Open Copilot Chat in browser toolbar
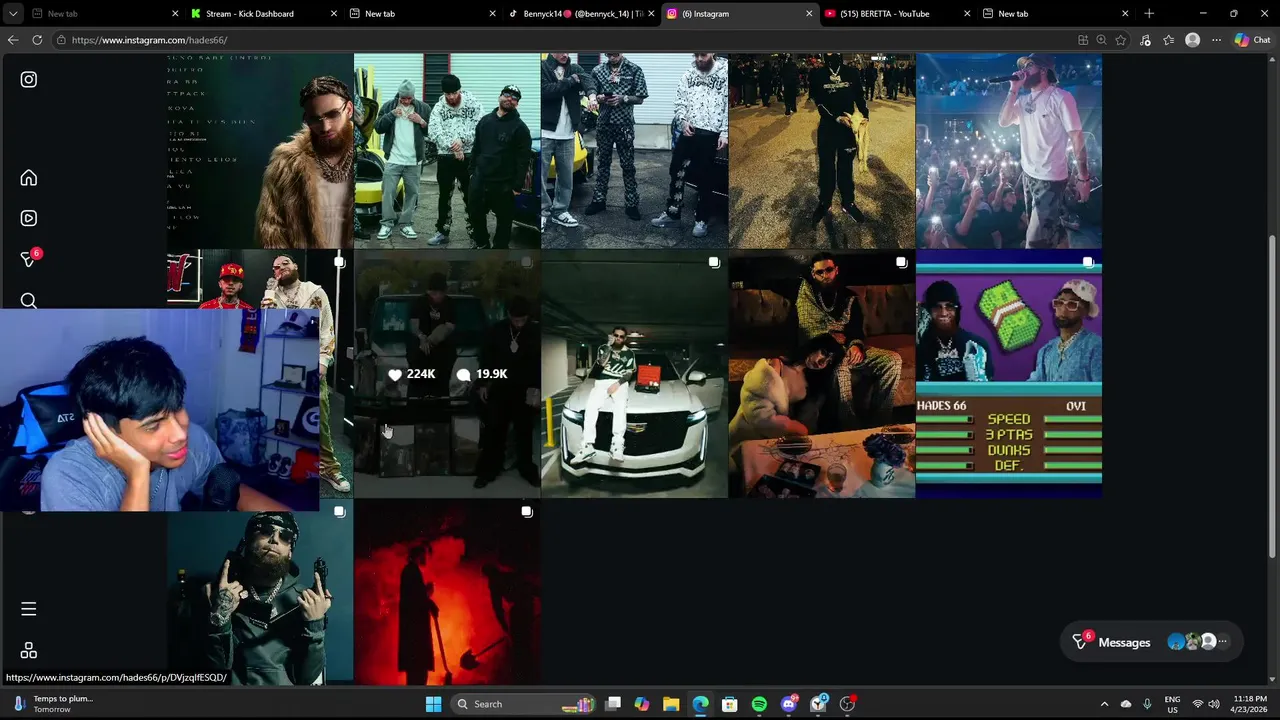This screenshot has height=720, width=1280. [x=1252, y=40]
